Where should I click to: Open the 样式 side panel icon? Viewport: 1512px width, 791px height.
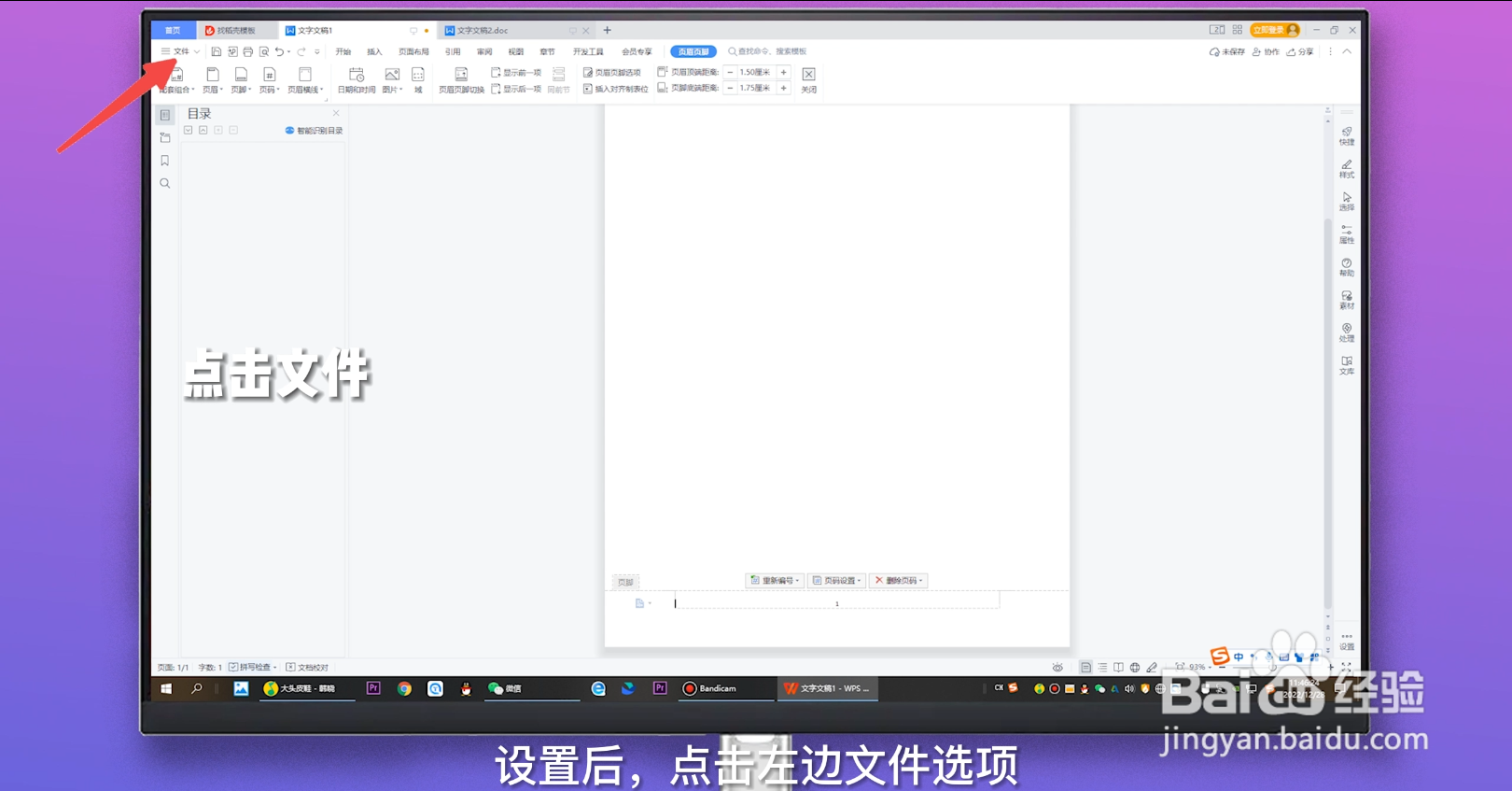point(1347,169)
